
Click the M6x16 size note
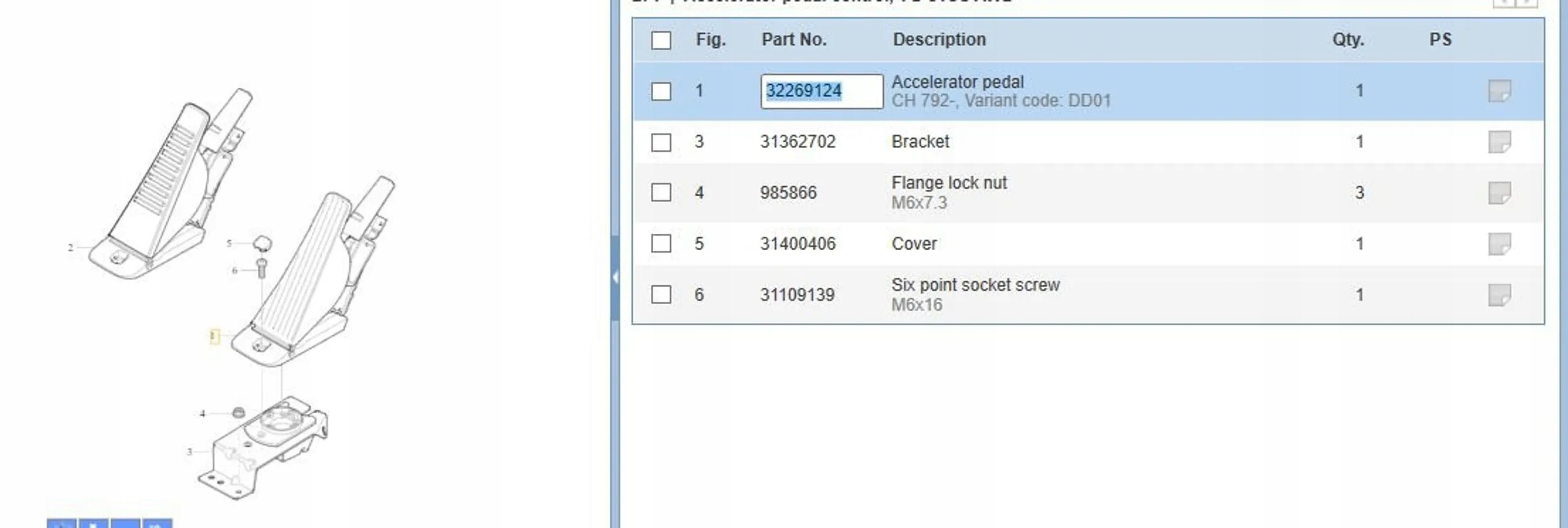[x=917, y=305]
